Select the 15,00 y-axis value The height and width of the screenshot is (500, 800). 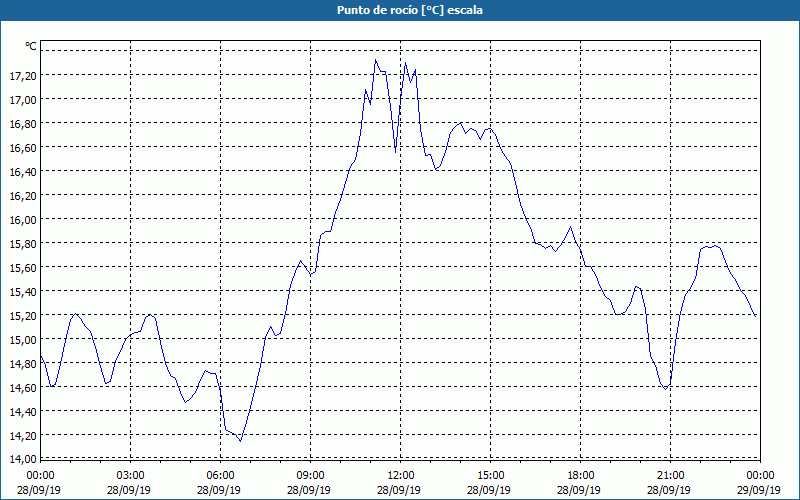click(x=23, y=339)
